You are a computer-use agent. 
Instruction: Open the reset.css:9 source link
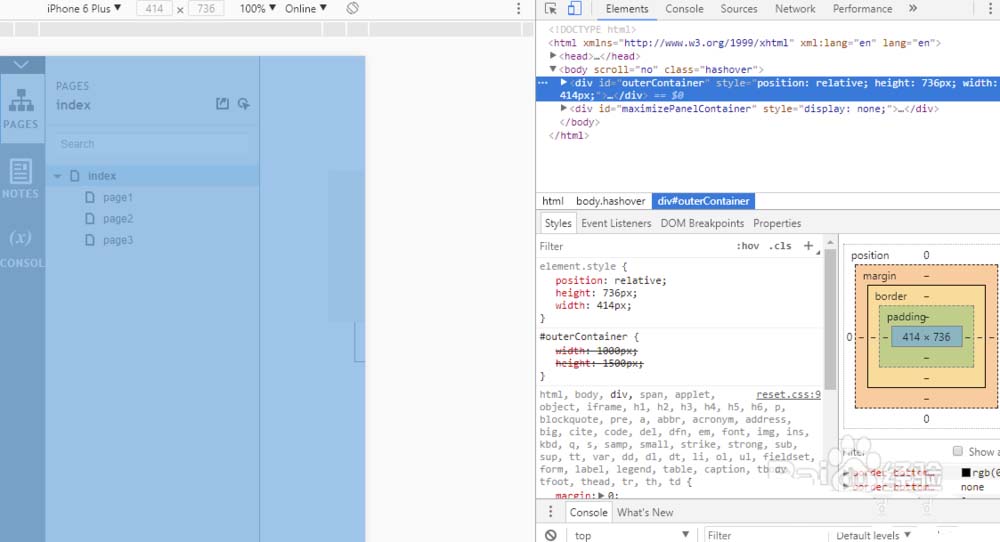[x=788, y=395]
